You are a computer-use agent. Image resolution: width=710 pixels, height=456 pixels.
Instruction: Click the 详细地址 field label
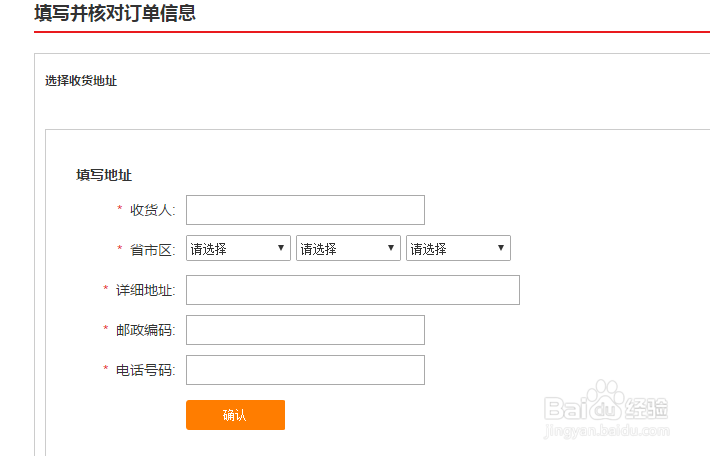tap(145, 290)
